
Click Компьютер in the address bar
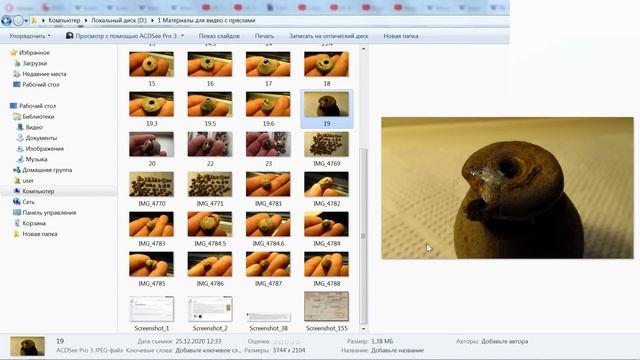64,20
